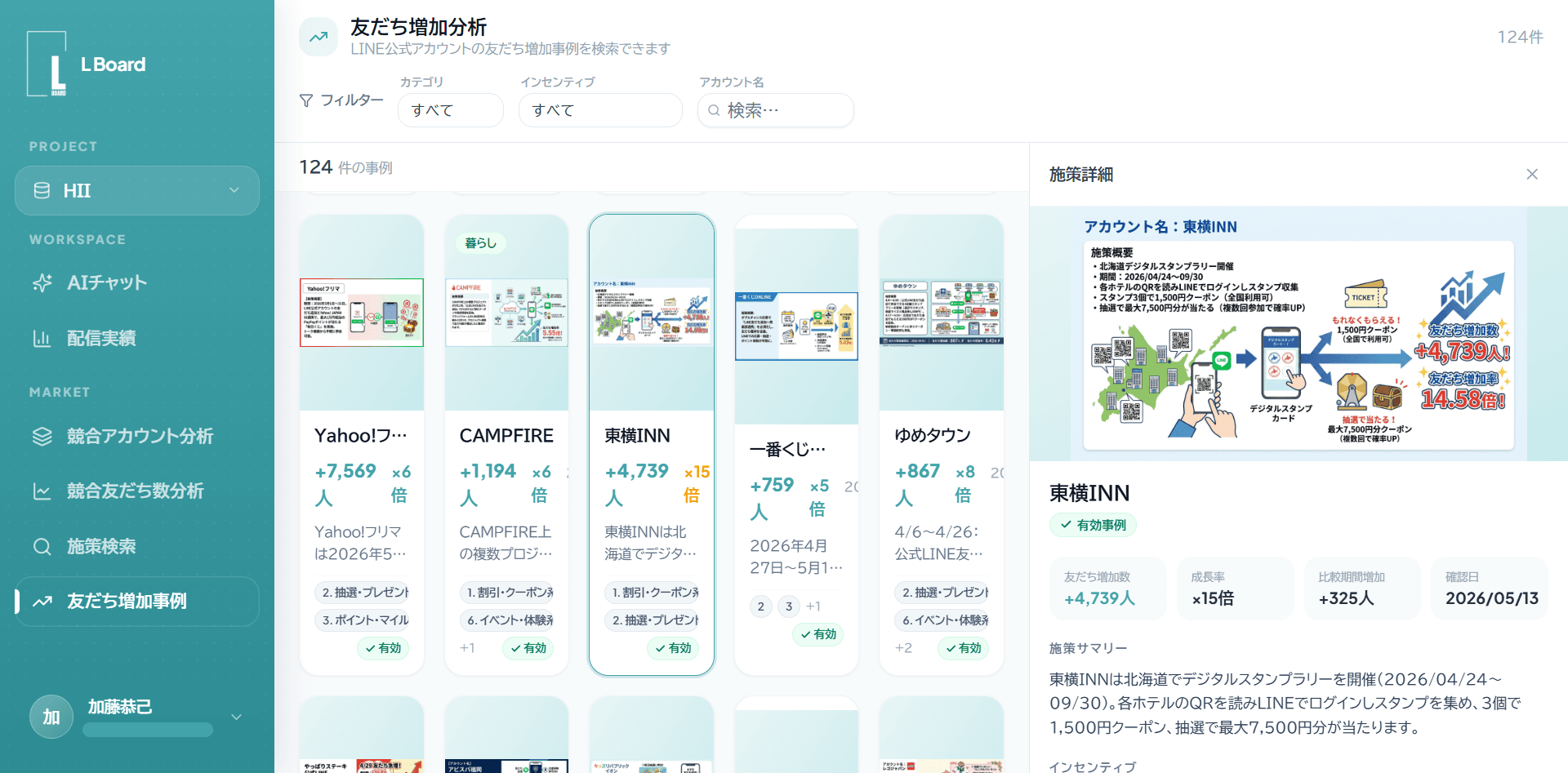Go to 競合アカウント分析
The width and height of the screenshot is (1568, 773).
137,436
